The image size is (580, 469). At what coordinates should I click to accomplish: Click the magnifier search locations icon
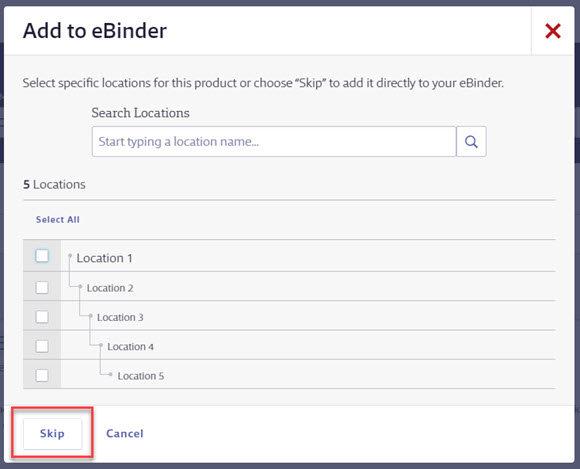pos(471,142)
